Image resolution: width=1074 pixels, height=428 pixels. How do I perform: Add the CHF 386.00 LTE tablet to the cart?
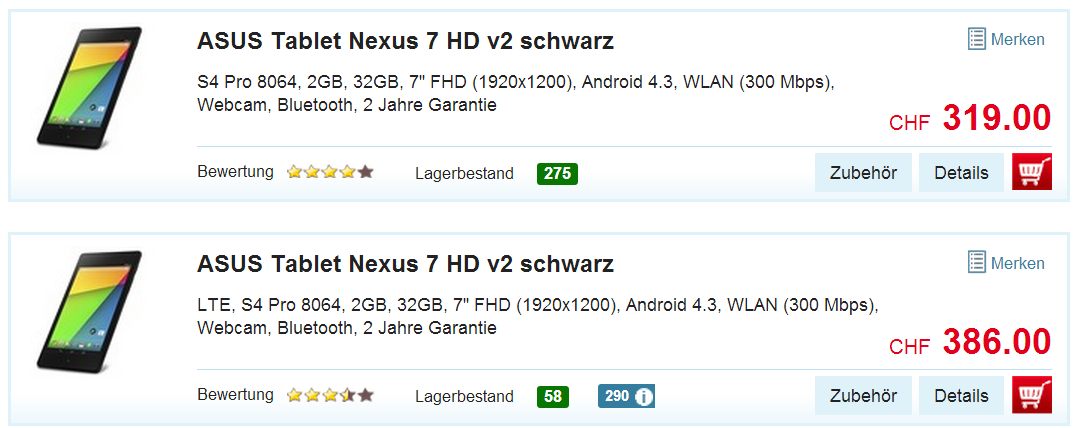[x=1032, y=395]
